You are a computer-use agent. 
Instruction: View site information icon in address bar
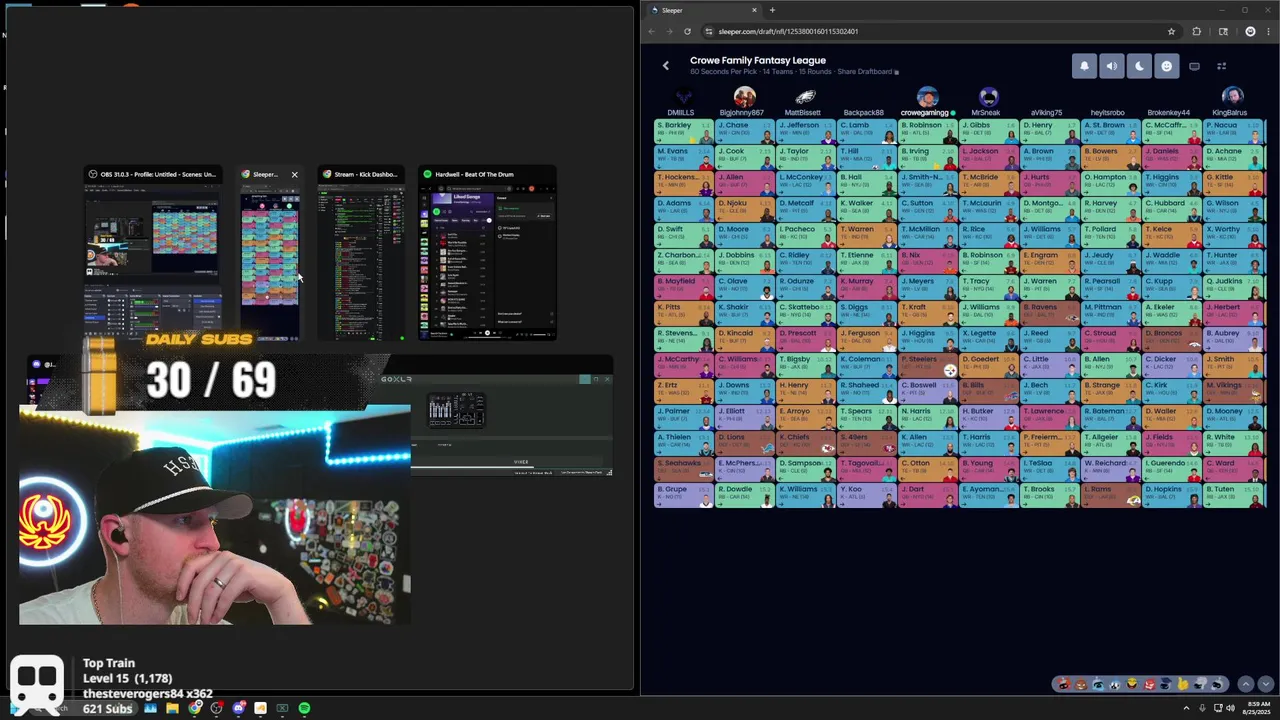tap(709, 31)
